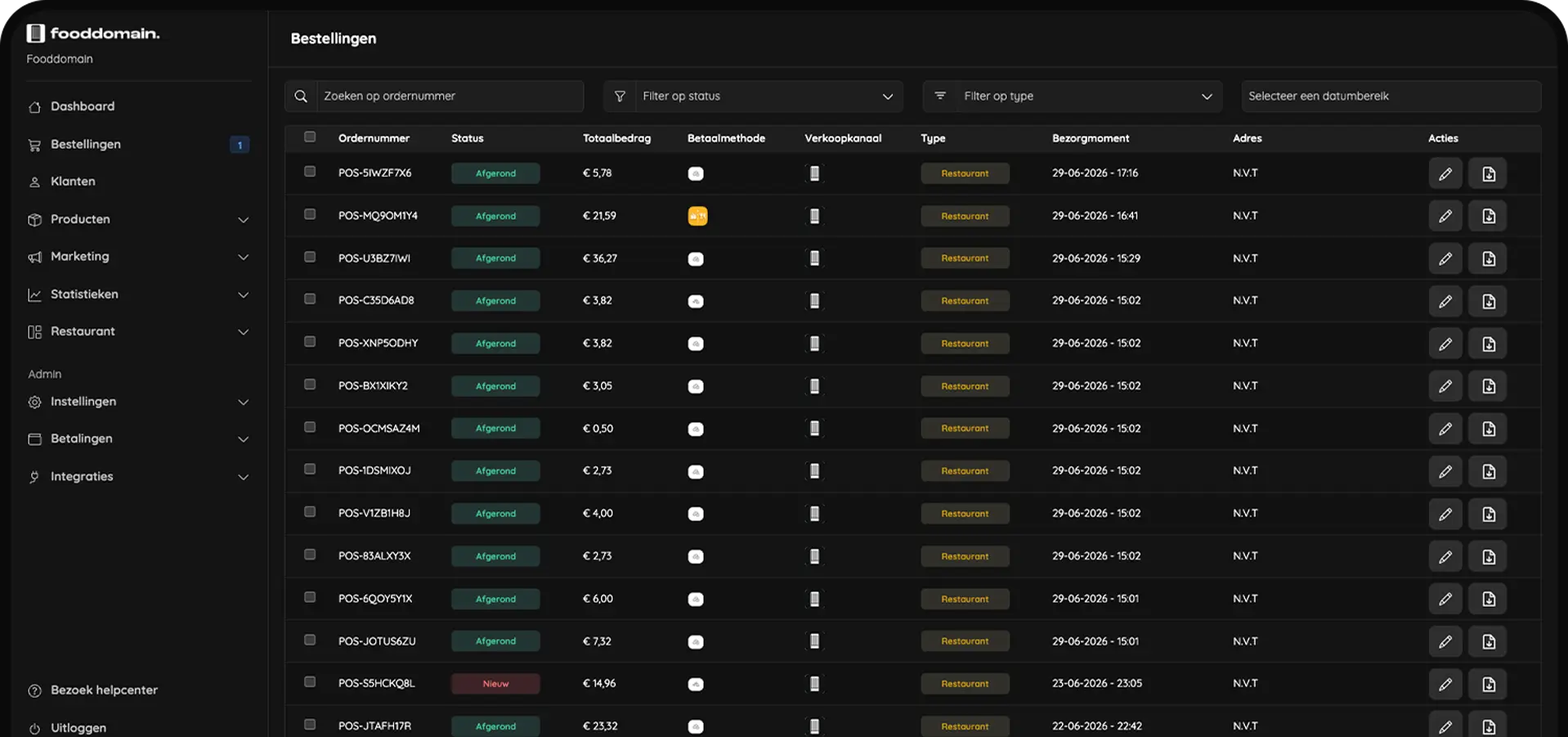Click the pencil icon for order POS-U3BZ7IWI

[1445, 258]
